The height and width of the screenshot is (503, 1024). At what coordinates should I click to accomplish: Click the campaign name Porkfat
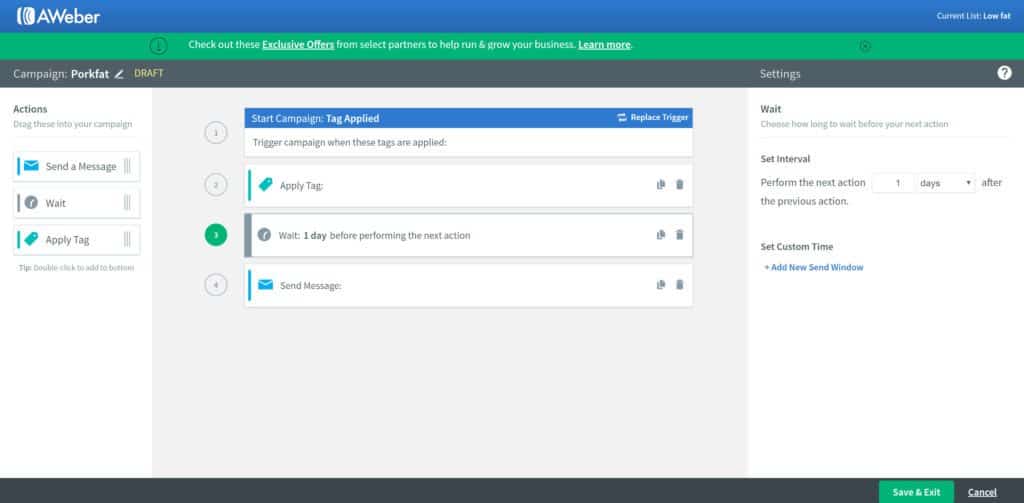click(90, 74)
